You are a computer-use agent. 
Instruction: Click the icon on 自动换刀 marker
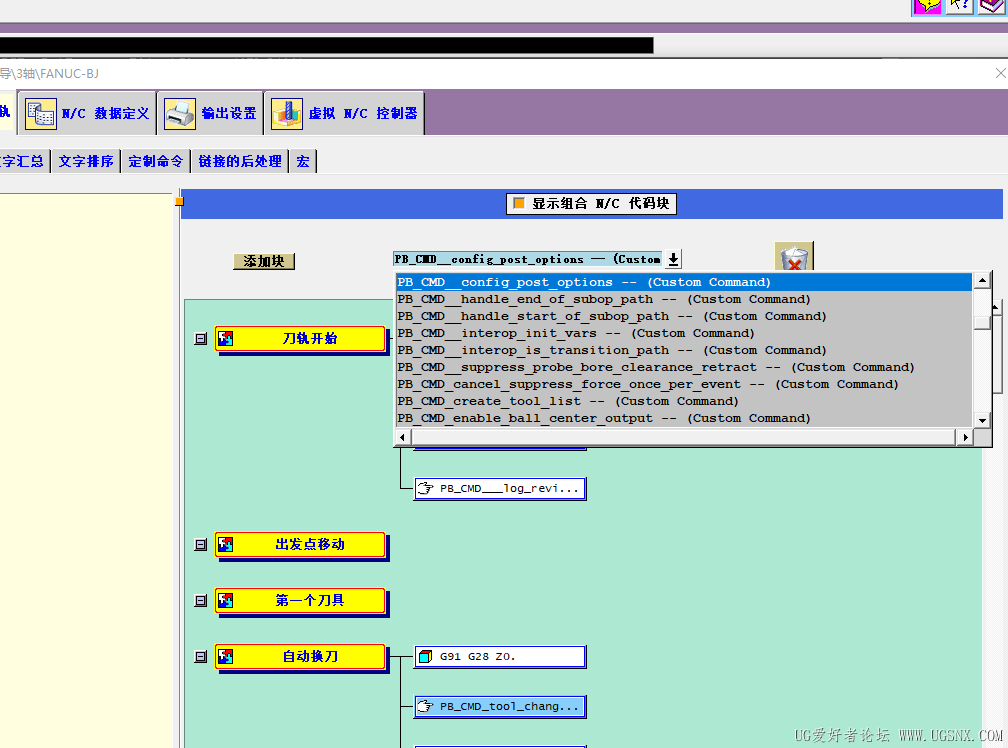226,656
